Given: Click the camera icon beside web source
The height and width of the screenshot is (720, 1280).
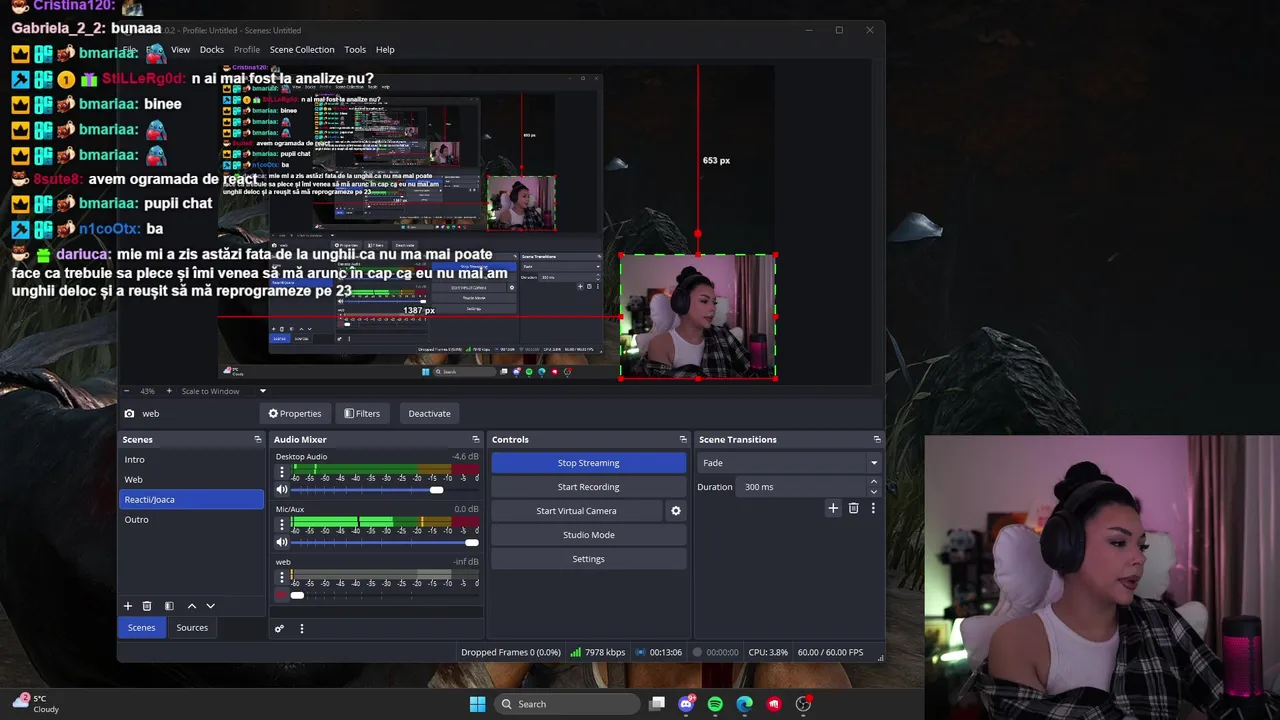Looking at the screenshot, I should (x=129, y=413).
